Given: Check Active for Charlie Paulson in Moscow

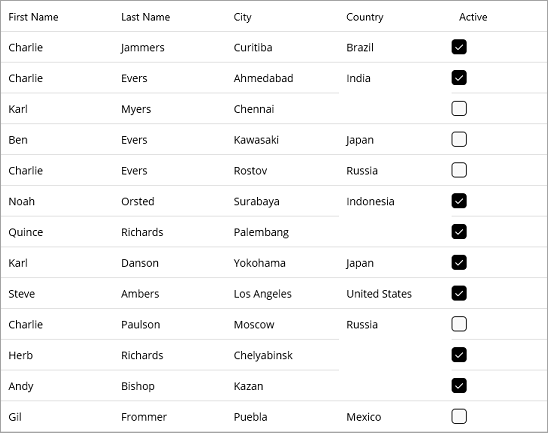Looking at the screenshot, I should [x=459, y=324].
